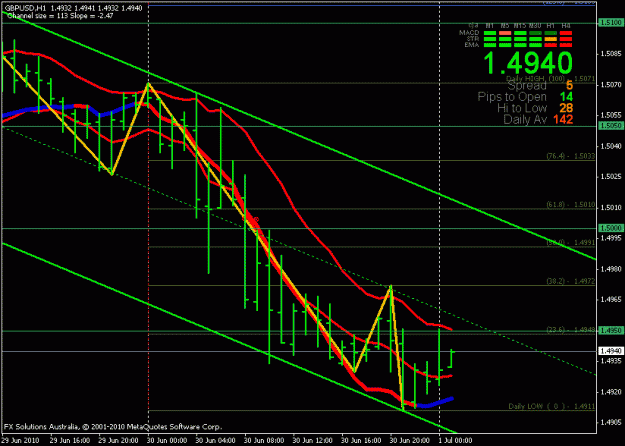
Task: Click the H4 timeframe column header
Action: coord(566,26)
